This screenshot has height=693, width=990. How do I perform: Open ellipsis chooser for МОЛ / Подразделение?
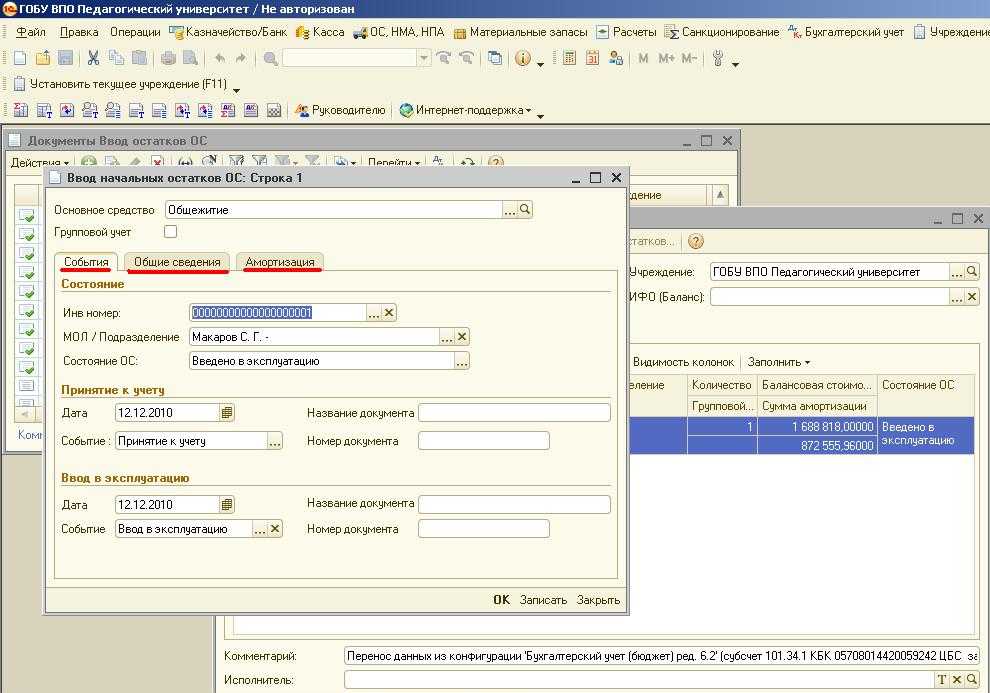click(x=447, y=337)
